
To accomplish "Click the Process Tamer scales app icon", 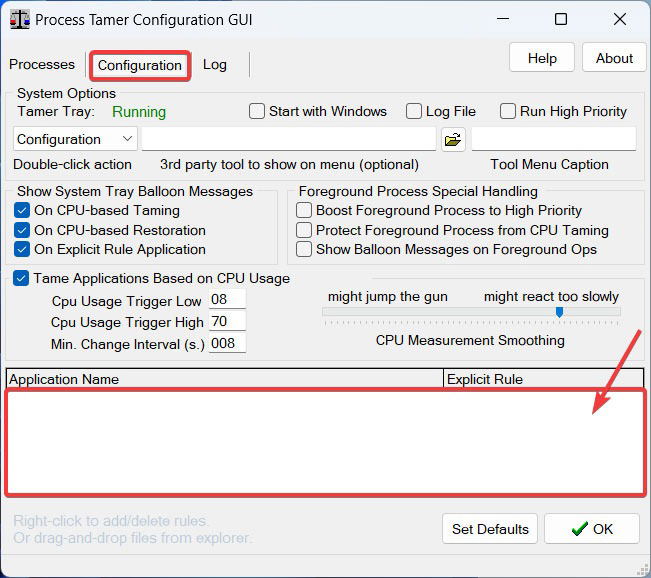I will [x=20, y=19].
